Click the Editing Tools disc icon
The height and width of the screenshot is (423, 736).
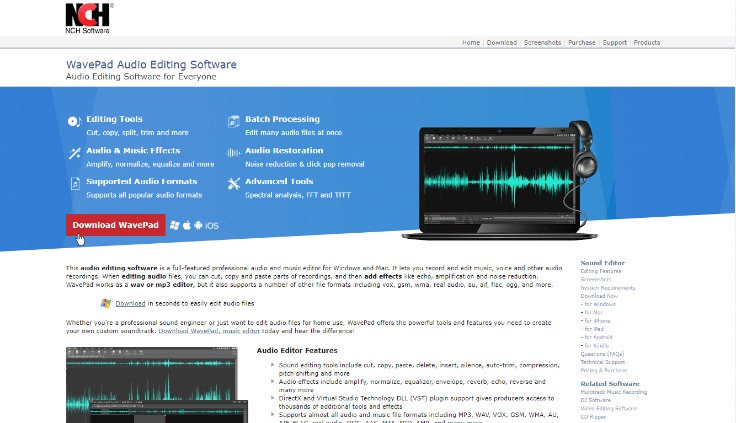tap(75, 121)
